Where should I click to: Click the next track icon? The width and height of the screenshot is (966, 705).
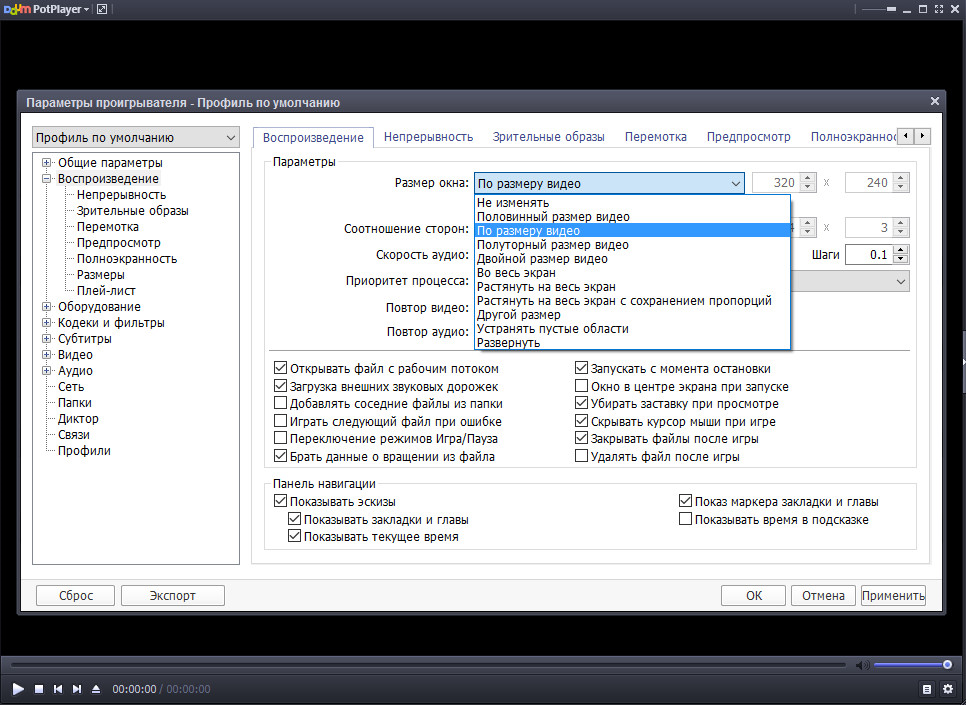pos(77,689)
